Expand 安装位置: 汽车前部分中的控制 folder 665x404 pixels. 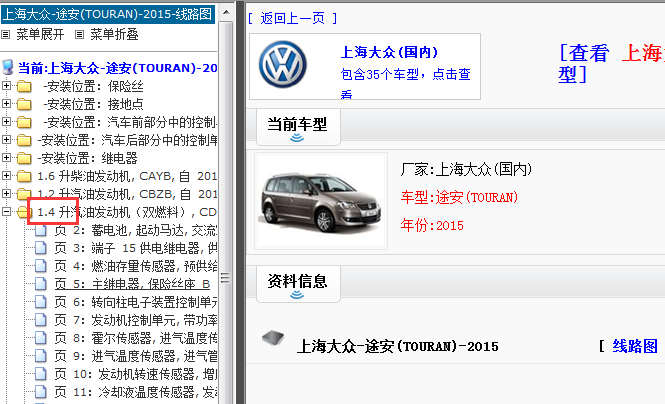pos(6,122)
